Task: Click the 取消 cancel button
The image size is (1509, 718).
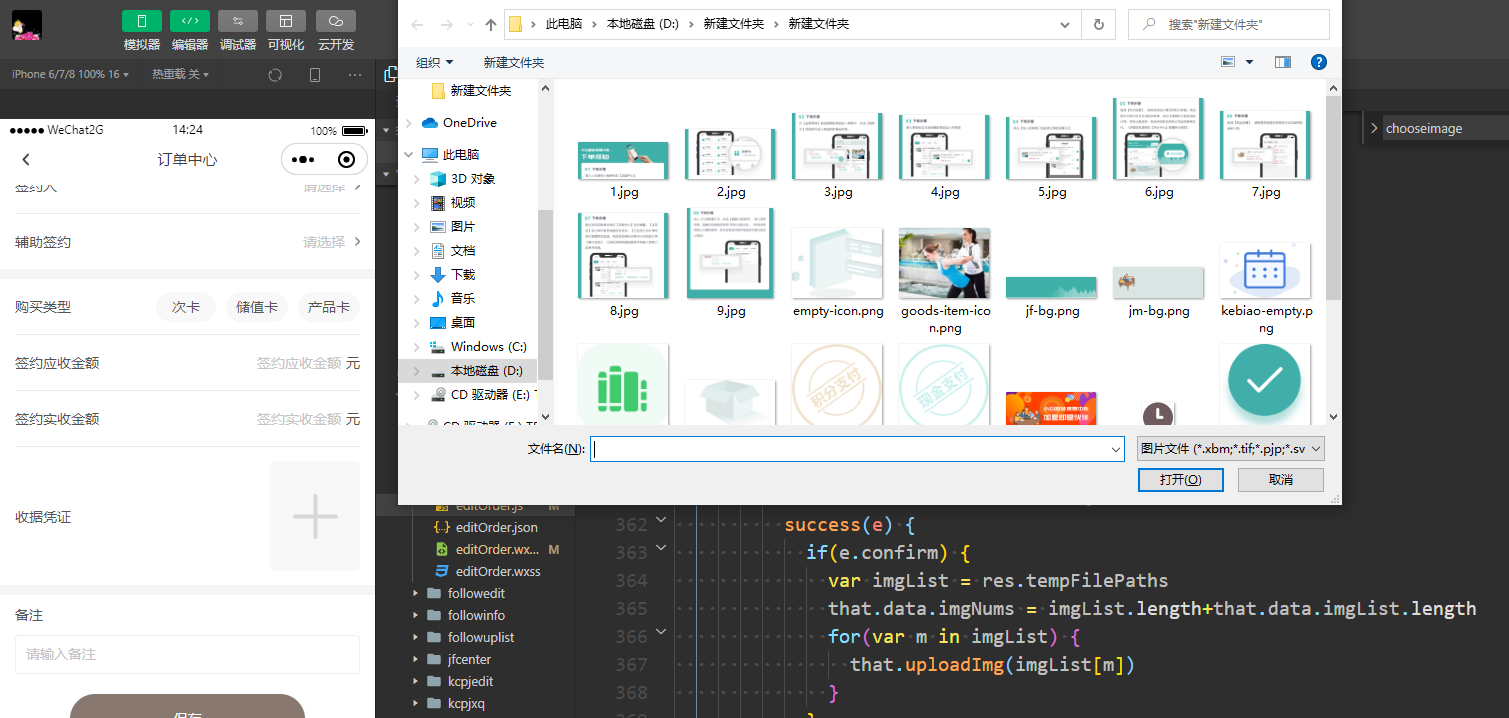Action: pos(1281,480)
